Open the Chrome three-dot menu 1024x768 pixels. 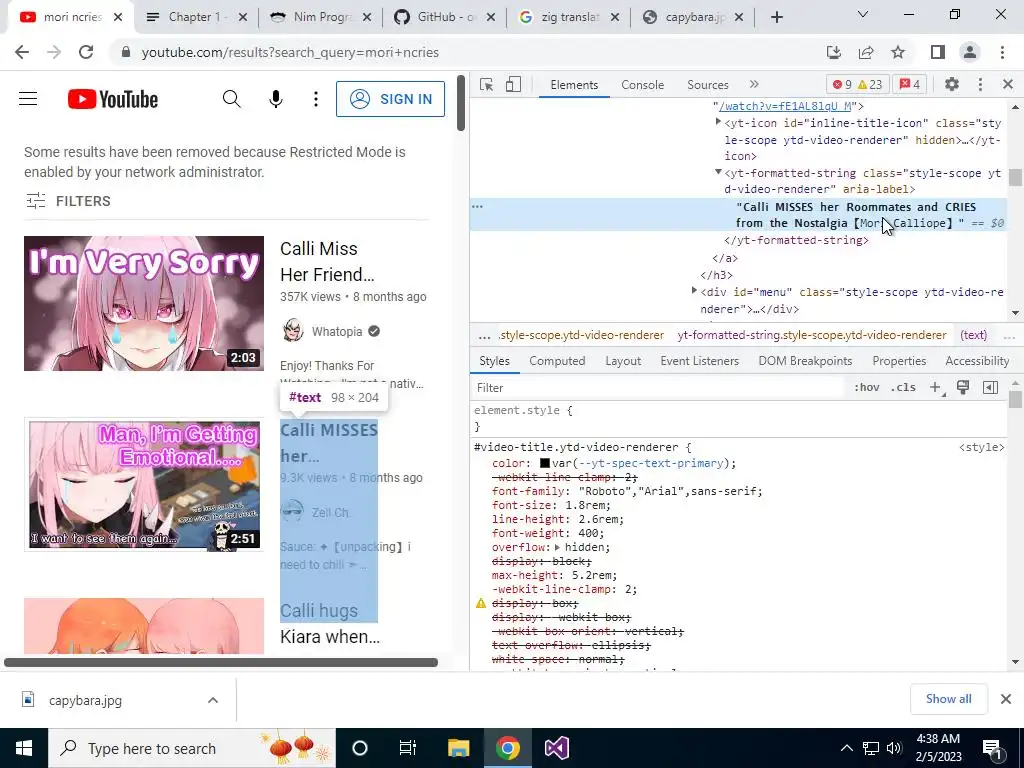1002,52
